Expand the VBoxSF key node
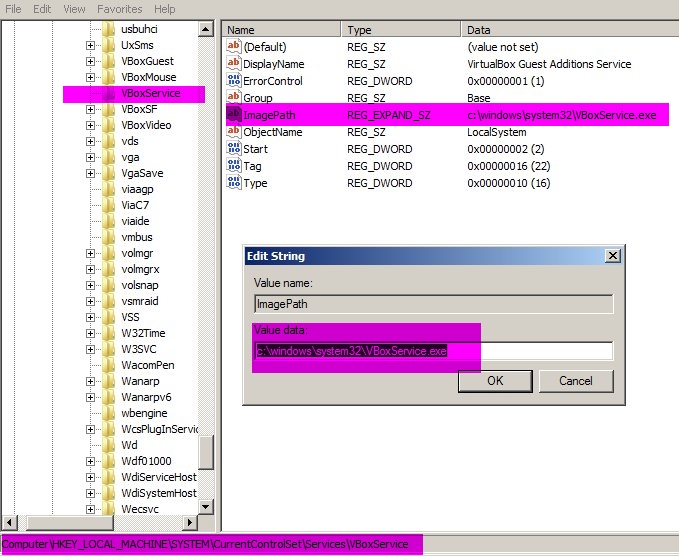679x556 pixels. click(x=90, y=110)
